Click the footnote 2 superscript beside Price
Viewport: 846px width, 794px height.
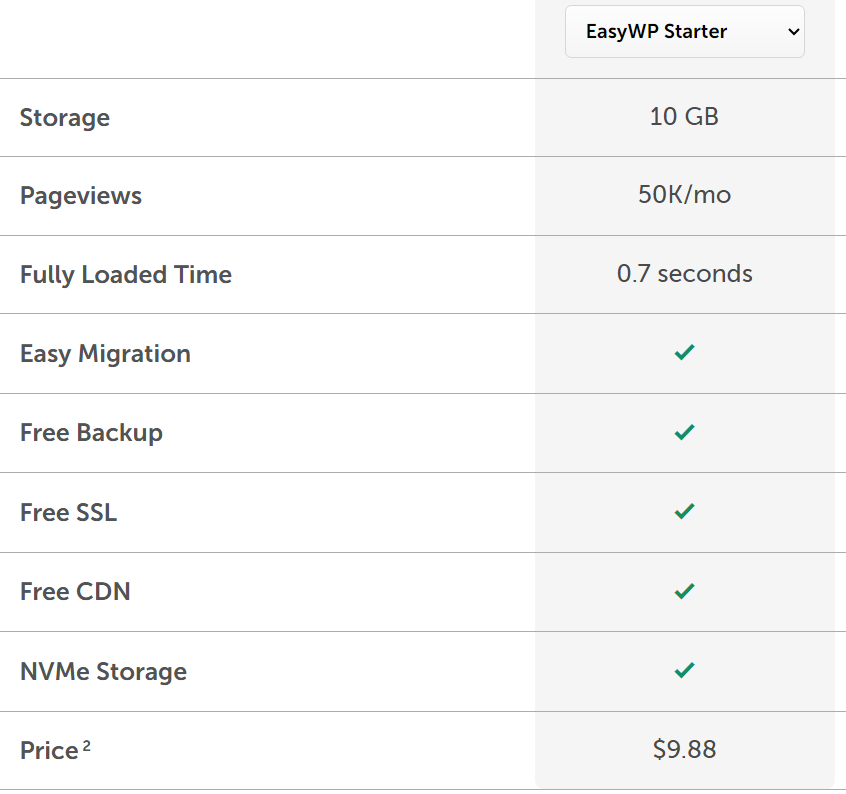[86, 745]
